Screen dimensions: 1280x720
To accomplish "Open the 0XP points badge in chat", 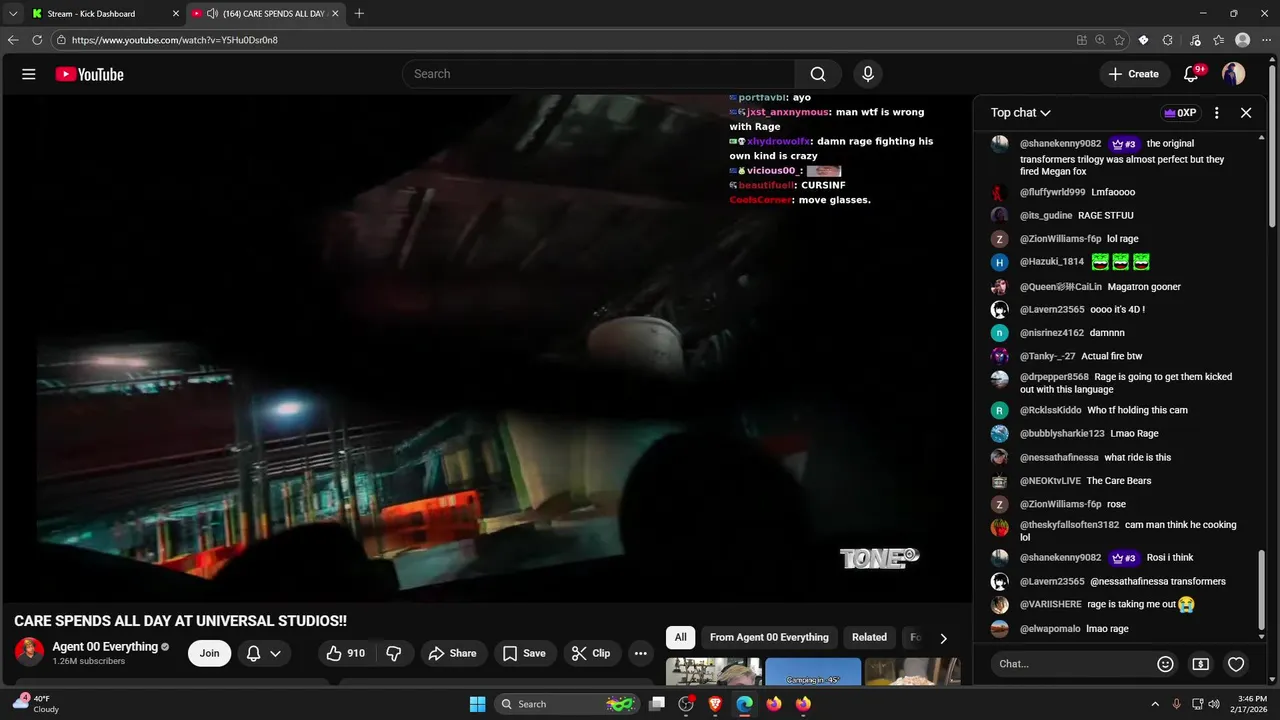I will 1180,113.
